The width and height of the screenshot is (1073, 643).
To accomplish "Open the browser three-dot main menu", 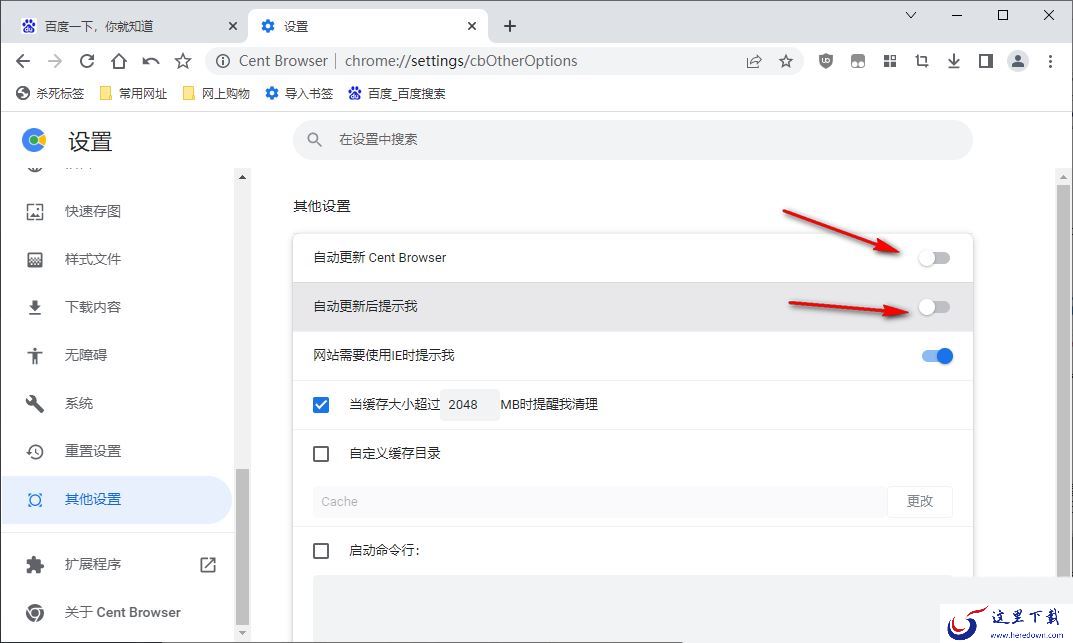I will 1050,61.
